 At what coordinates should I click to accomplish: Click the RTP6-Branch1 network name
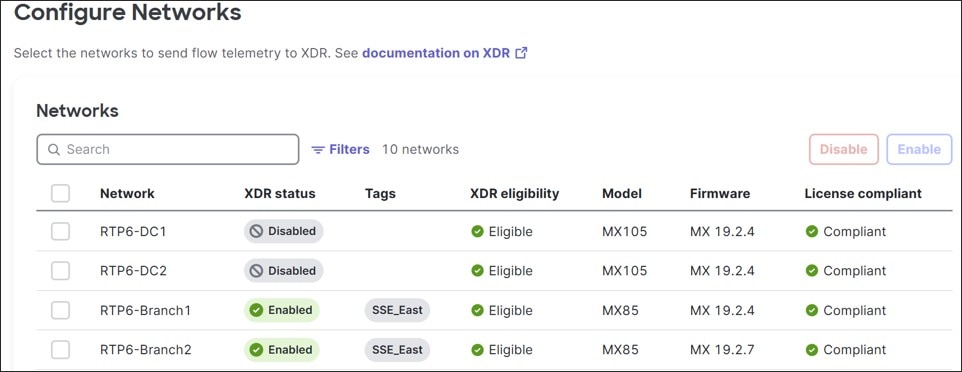pos(145,310)
